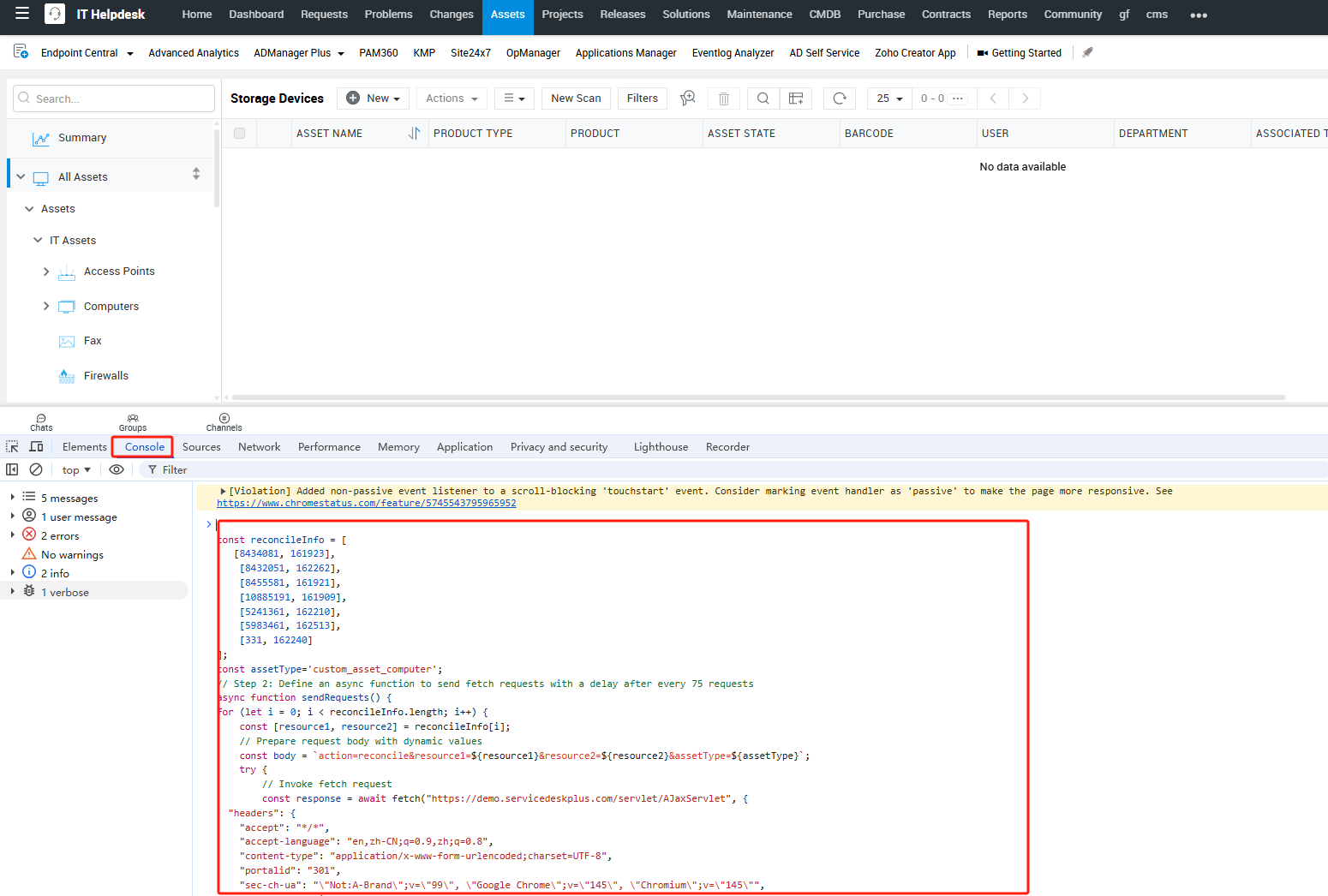Click the trash delete icon
Viewport: 1328px width, 896px height.
724,99
